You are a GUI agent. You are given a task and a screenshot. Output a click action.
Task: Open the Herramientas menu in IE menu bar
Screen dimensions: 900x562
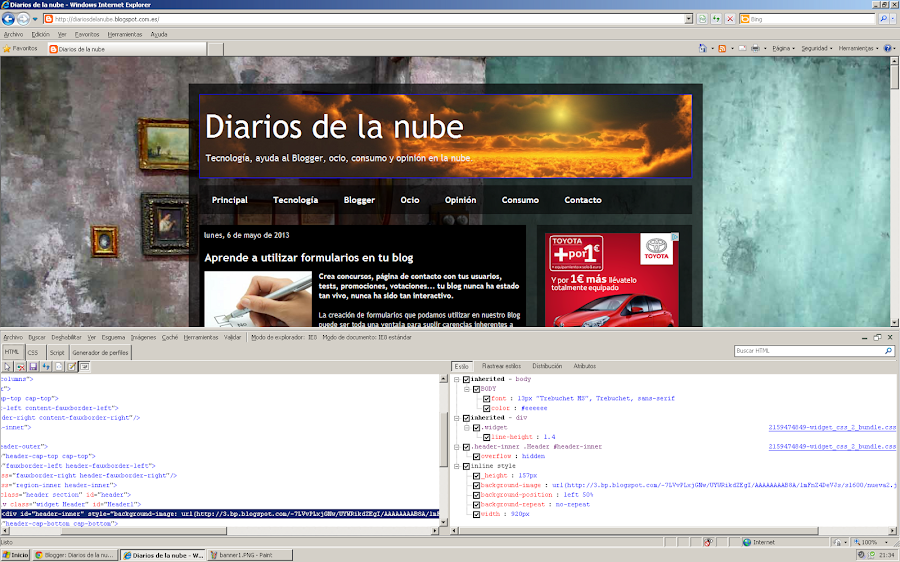click(x=125, y=34)
